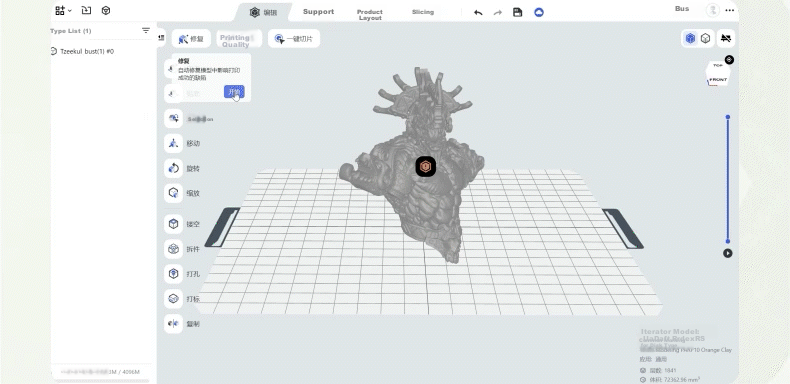790x384 pixels.
Task: Select the 复制 (Copy/Mirror) tool
Action: tap(173, 324)
